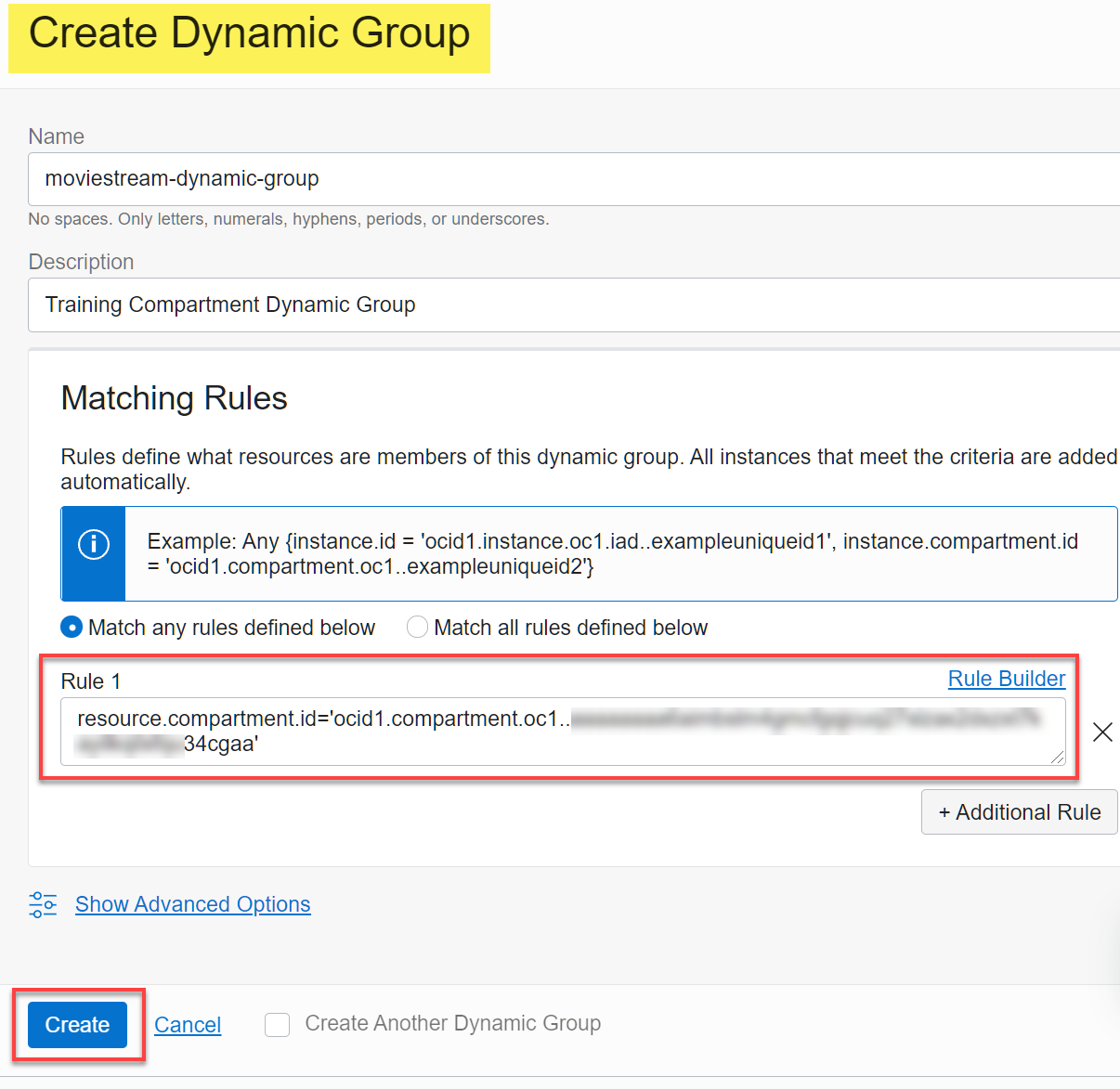
Task: Open the Rule Builder
Action: tap(1006, 679)
